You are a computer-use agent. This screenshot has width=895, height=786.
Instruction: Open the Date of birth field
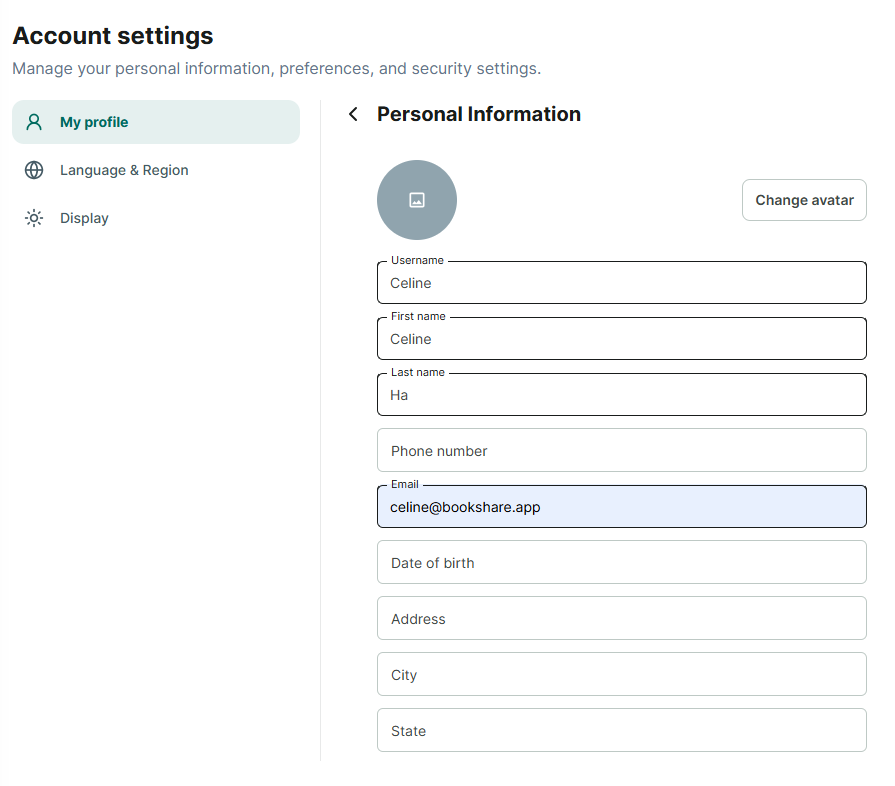(622, 562)
